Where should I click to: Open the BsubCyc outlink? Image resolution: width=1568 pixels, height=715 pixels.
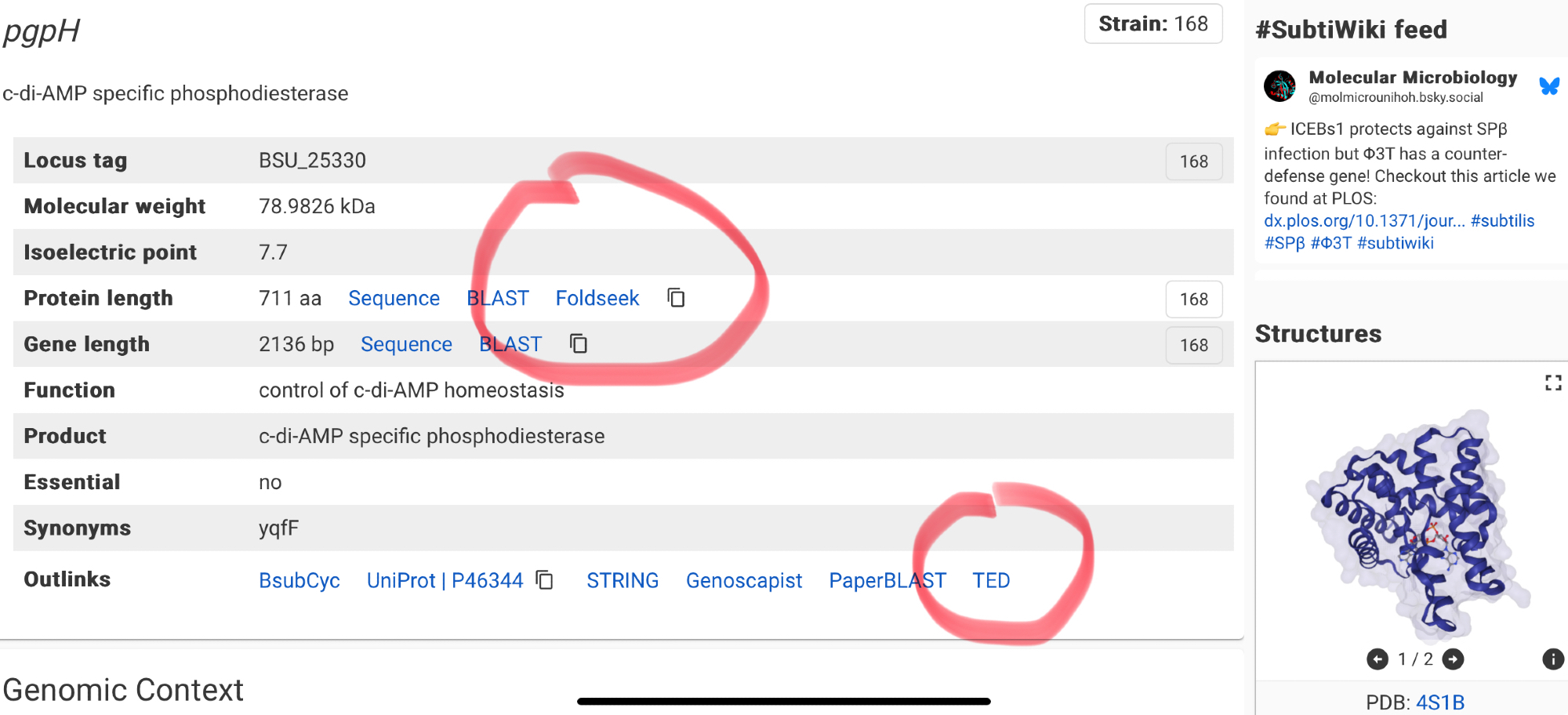click(x=299, y=581)
